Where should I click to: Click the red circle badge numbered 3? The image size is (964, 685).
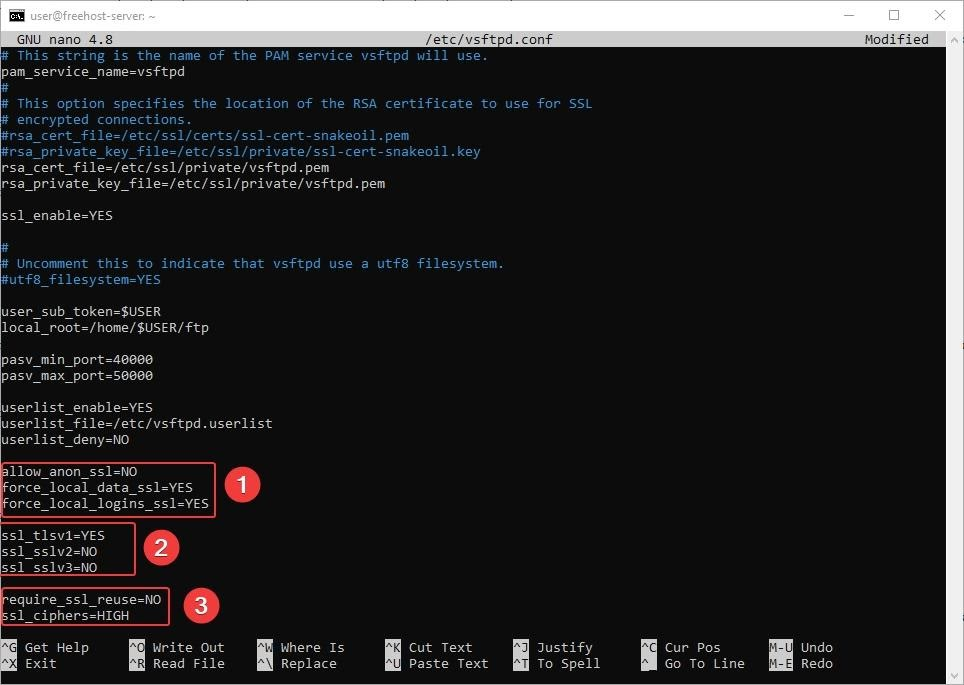(x=201, y=605)
